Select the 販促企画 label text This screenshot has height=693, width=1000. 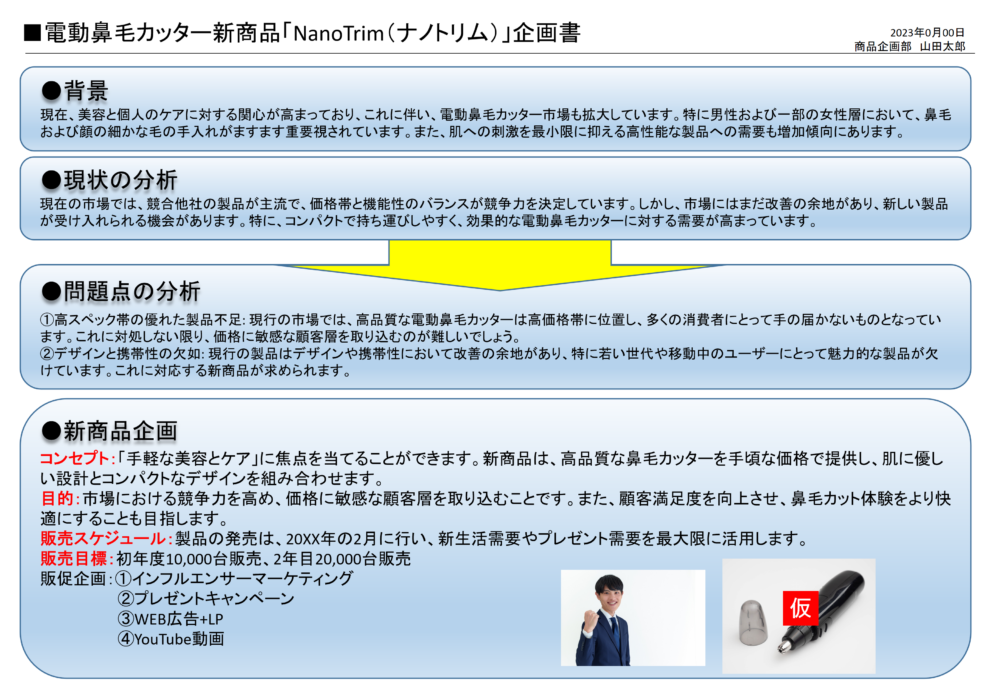[75, 579]
